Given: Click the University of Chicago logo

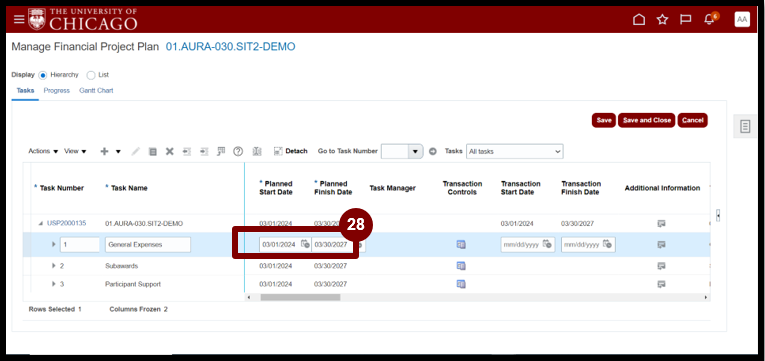Looking at the screenshot, I should pyautogui.click(x=83, y=19).
